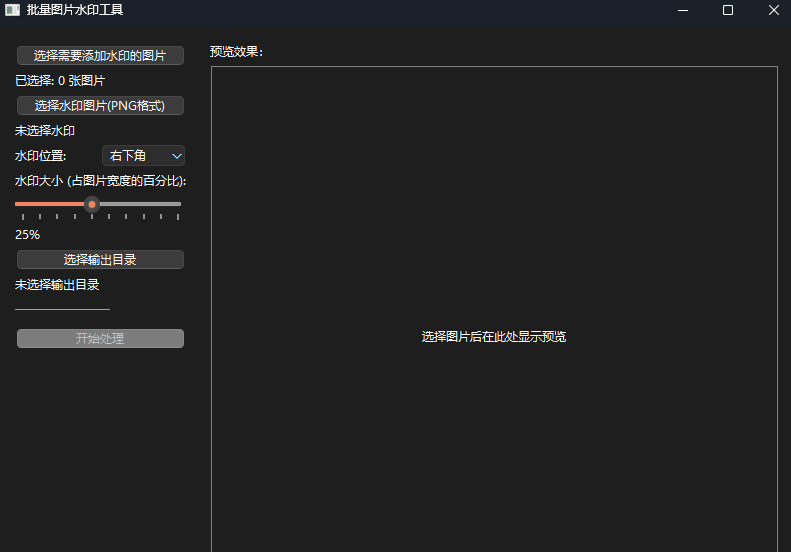The image size is (791, 552).
Task: Maximize the 批量图片水印工具 window
Action: click(x=728, y=10)
